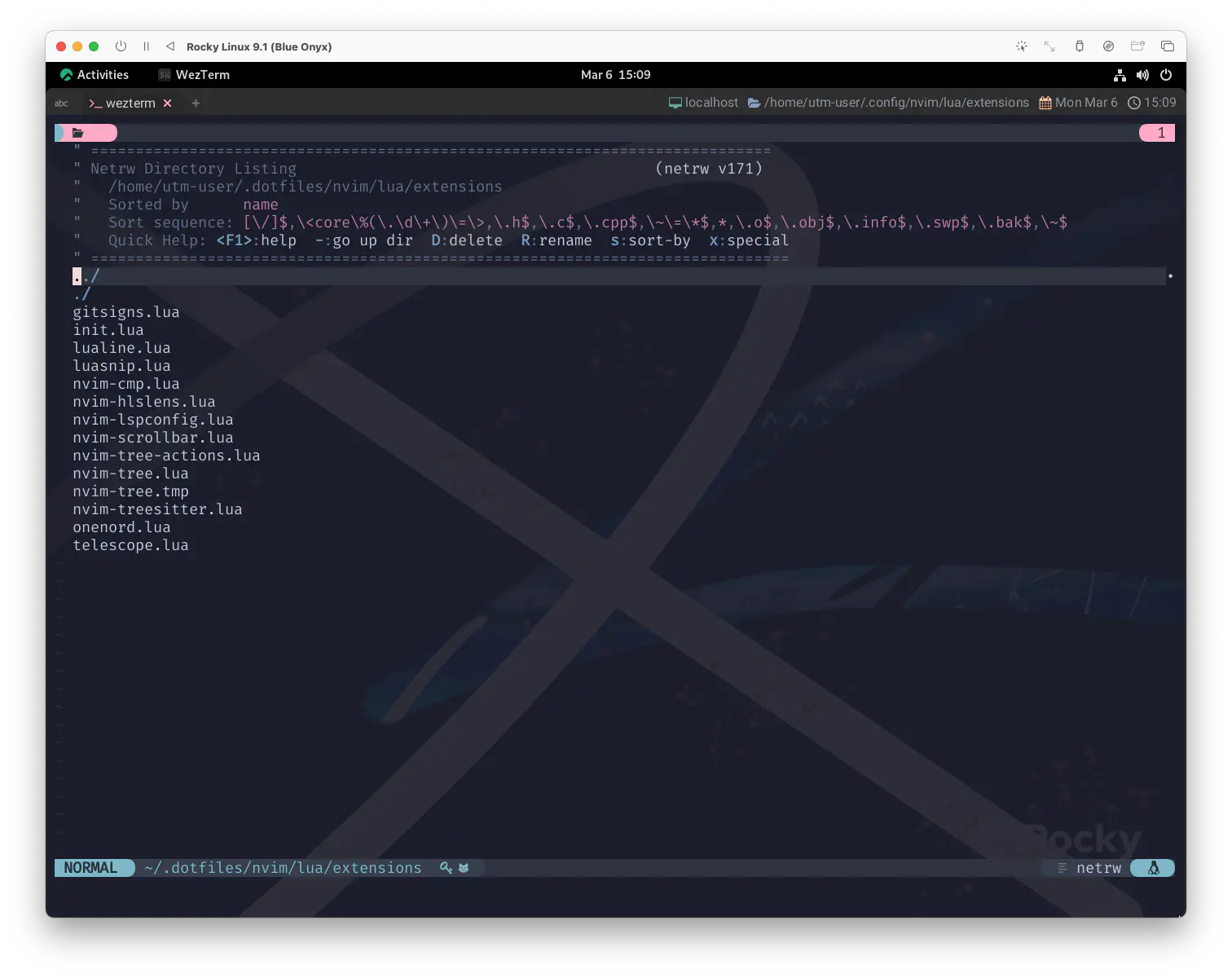This screenshot has height=978, width=1232.
Task: Open nvim-treesitter.lua in the netrw listing
Action: pos(157,509)
